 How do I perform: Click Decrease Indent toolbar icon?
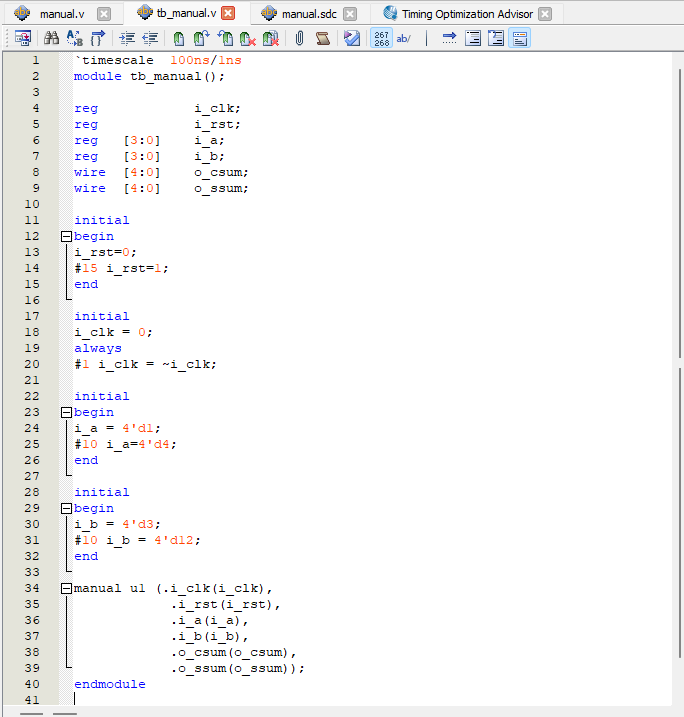pos(150,39)
